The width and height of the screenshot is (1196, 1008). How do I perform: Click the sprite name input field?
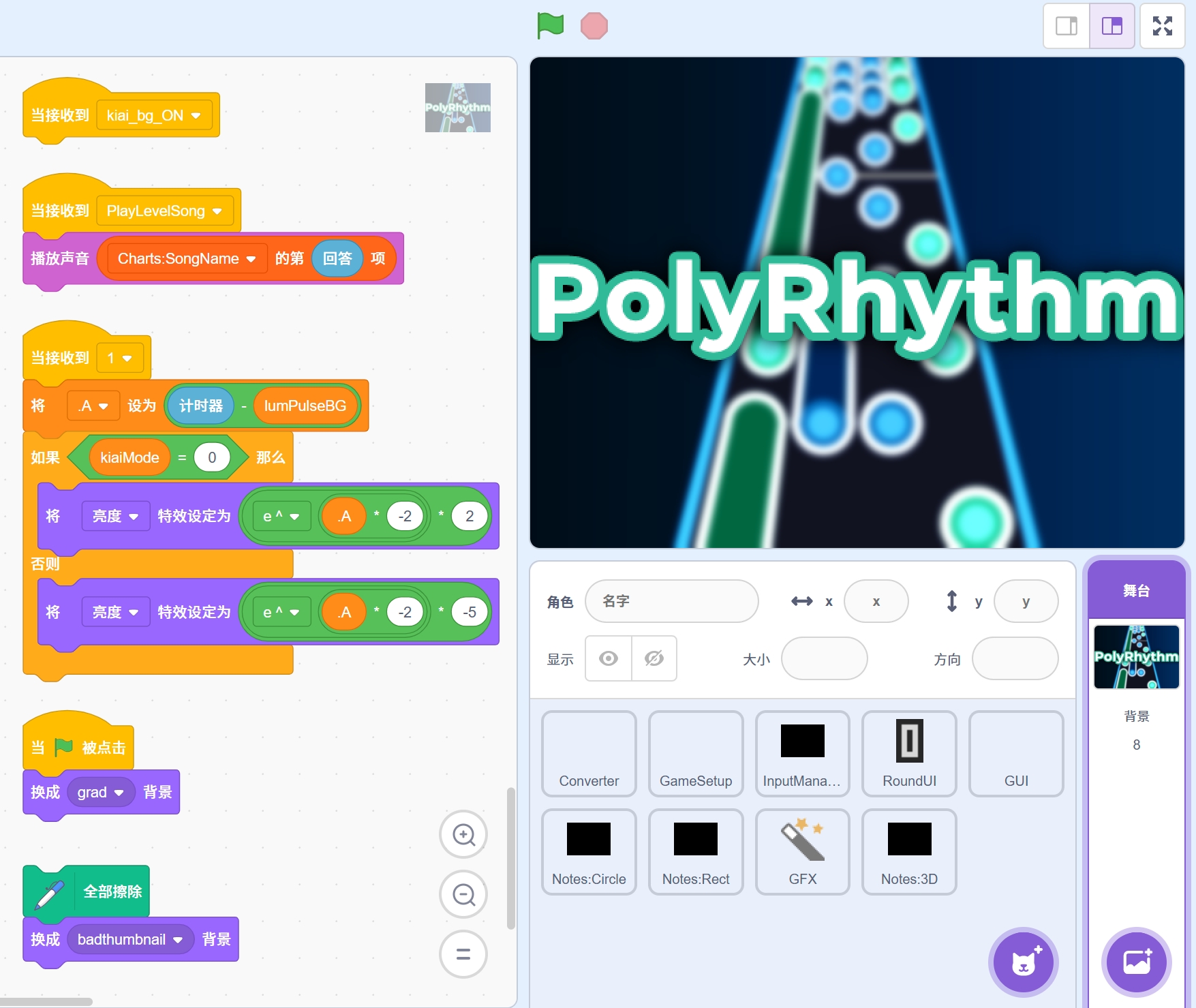point(671,601)
